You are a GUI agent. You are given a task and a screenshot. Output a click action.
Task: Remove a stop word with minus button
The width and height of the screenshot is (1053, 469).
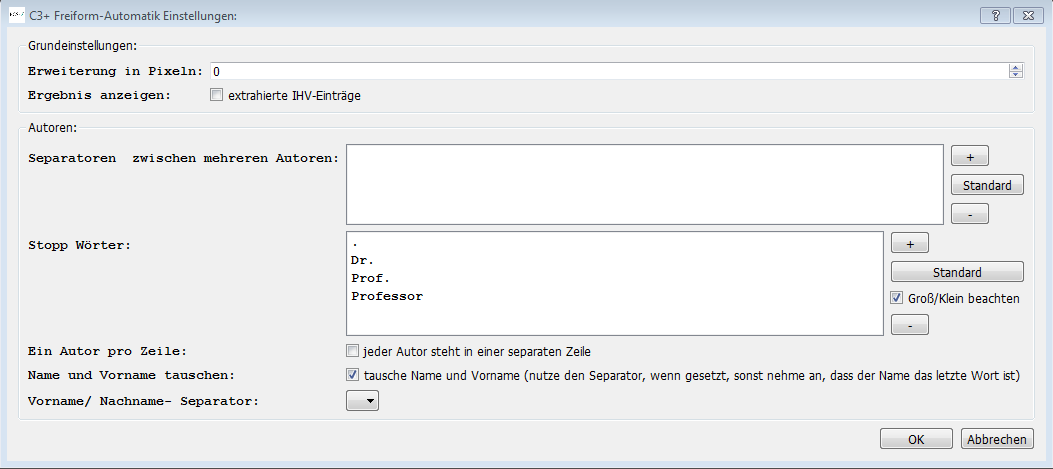click(x=910, y=325)
